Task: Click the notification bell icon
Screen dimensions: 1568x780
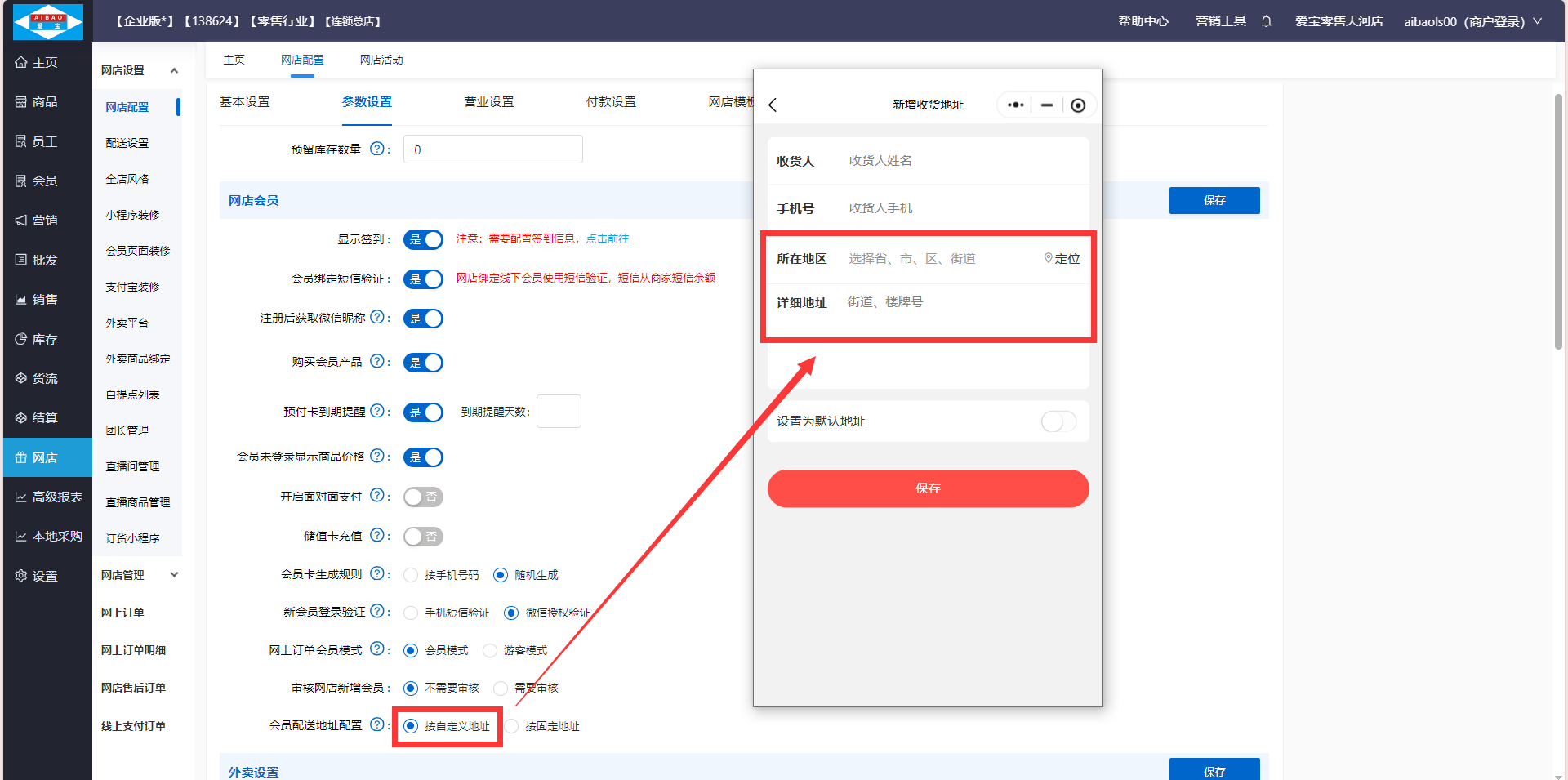Action: [x=1266, y=21]
